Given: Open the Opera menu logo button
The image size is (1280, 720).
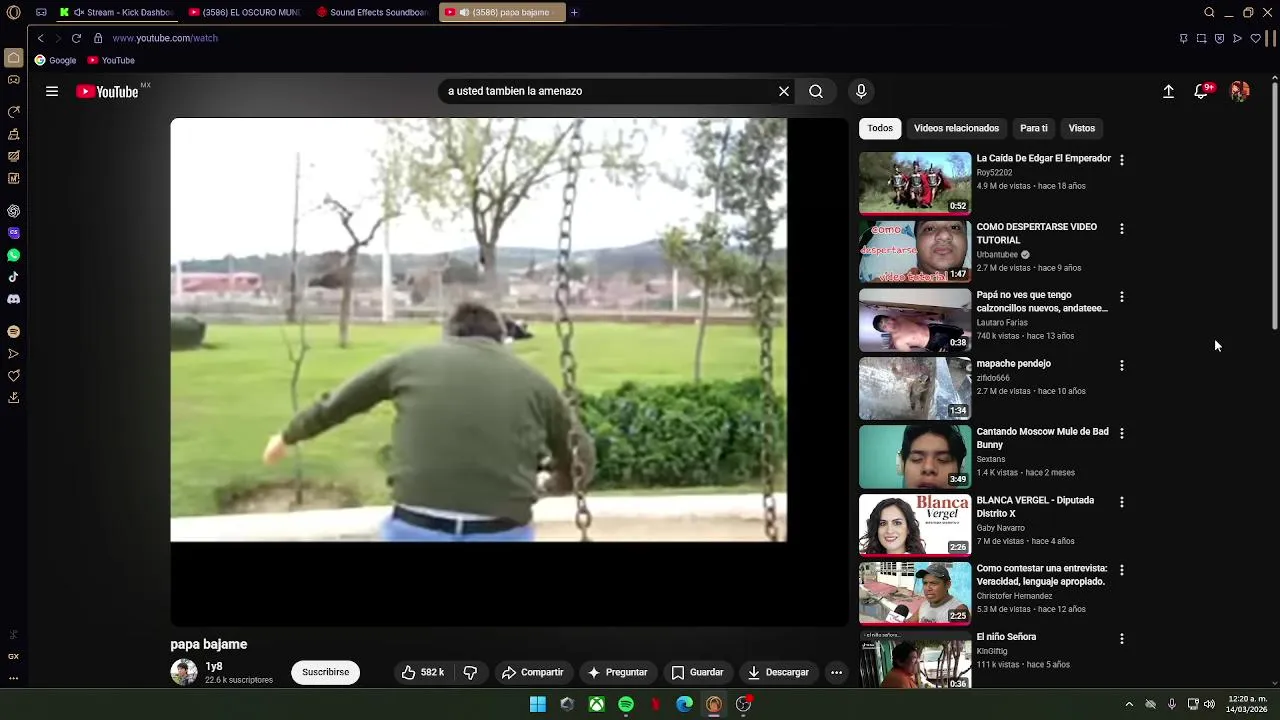Looking at the screenshot, I should (13, 12).
